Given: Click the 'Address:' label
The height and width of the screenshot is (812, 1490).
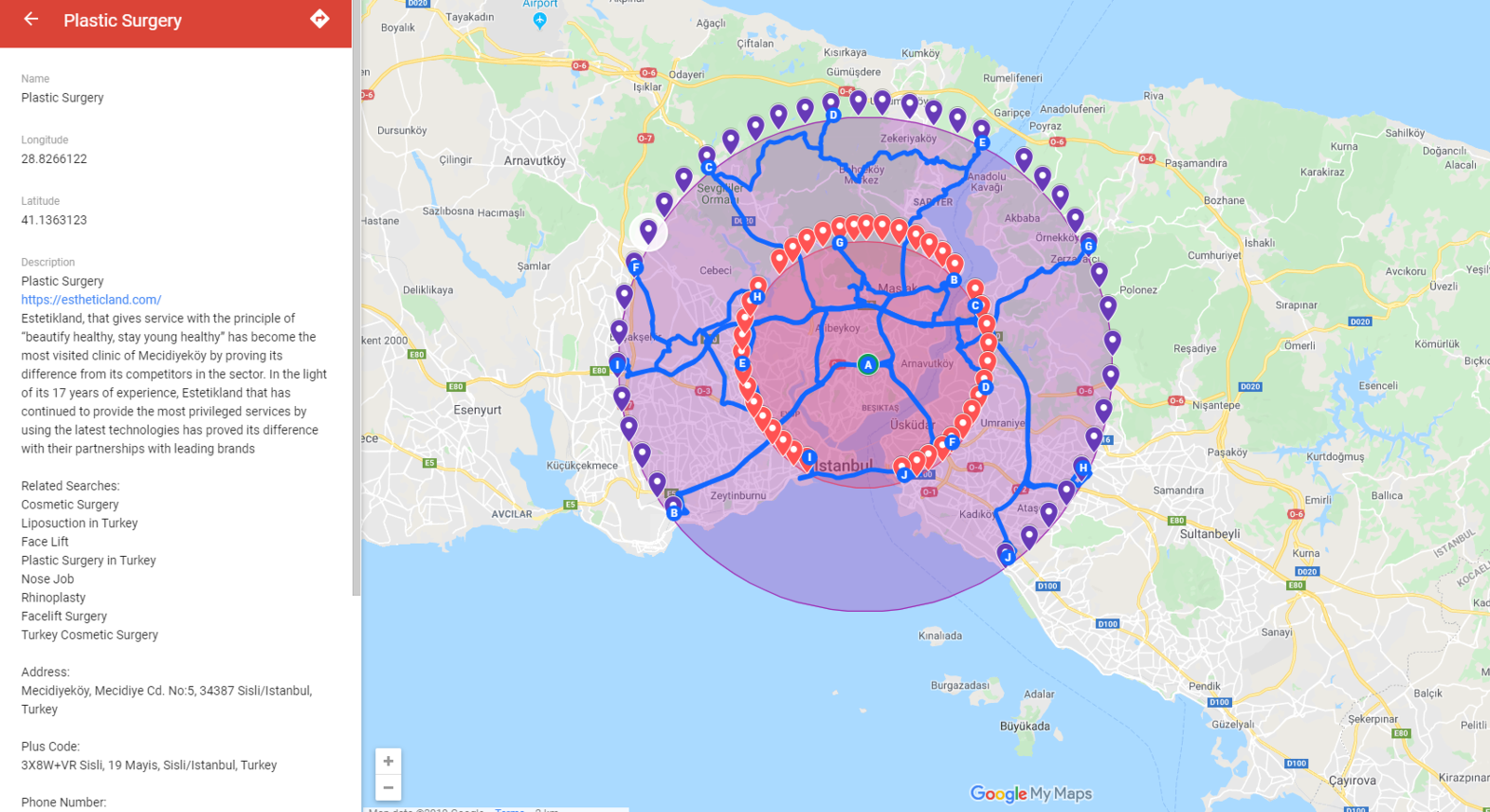Looking at the screenshot, I should coord(46,672).
